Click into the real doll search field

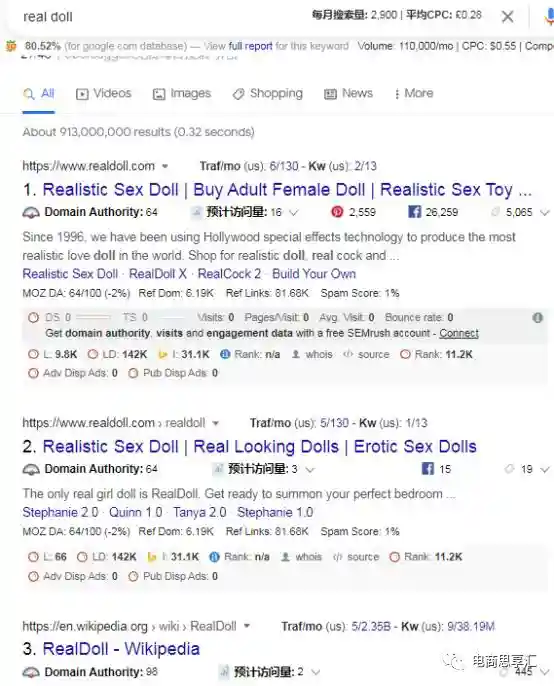tap(162, 17)
